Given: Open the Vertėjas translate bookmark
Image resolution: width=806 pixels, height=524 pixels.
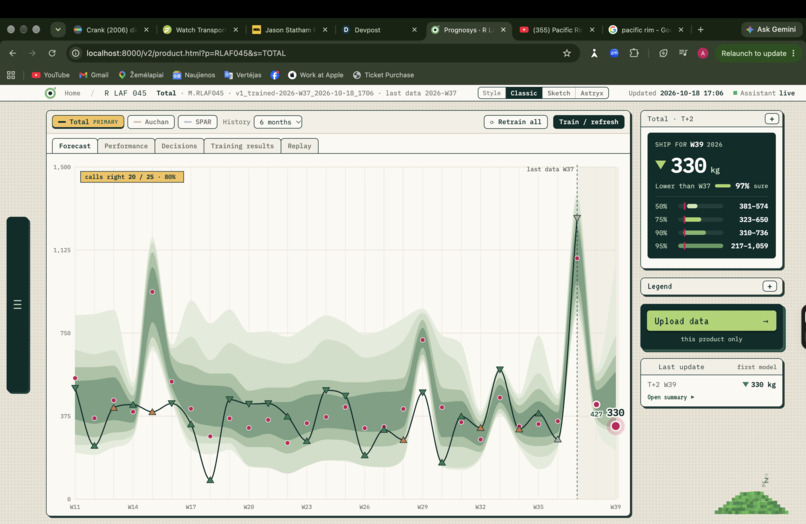Looking at the screenshot, I should tap(243, 75).
